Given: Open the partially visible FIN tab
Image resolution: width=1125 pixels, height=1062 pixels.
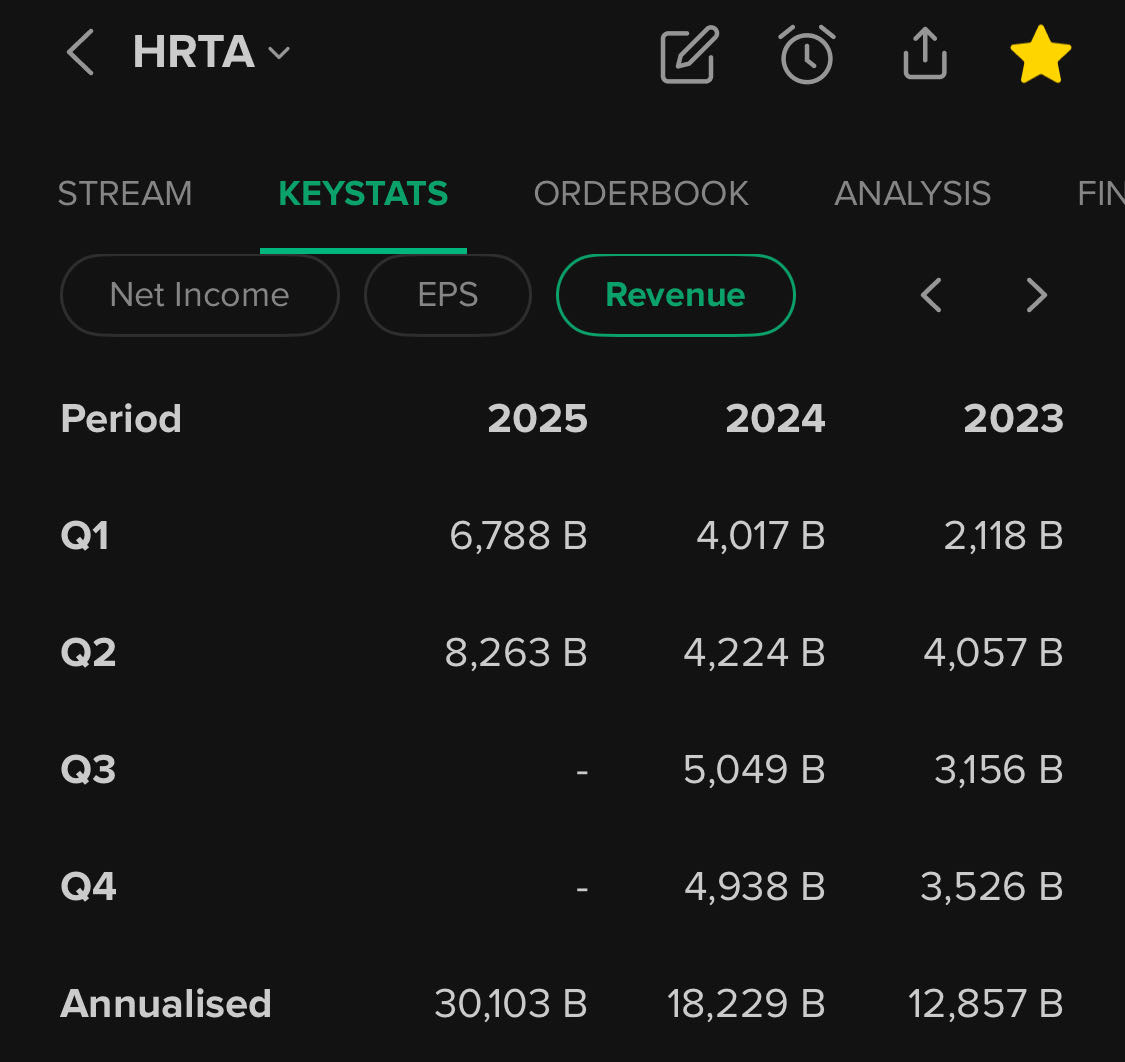Looking at the screenshot, I should pyautogui.click(x=1100, y=193).
